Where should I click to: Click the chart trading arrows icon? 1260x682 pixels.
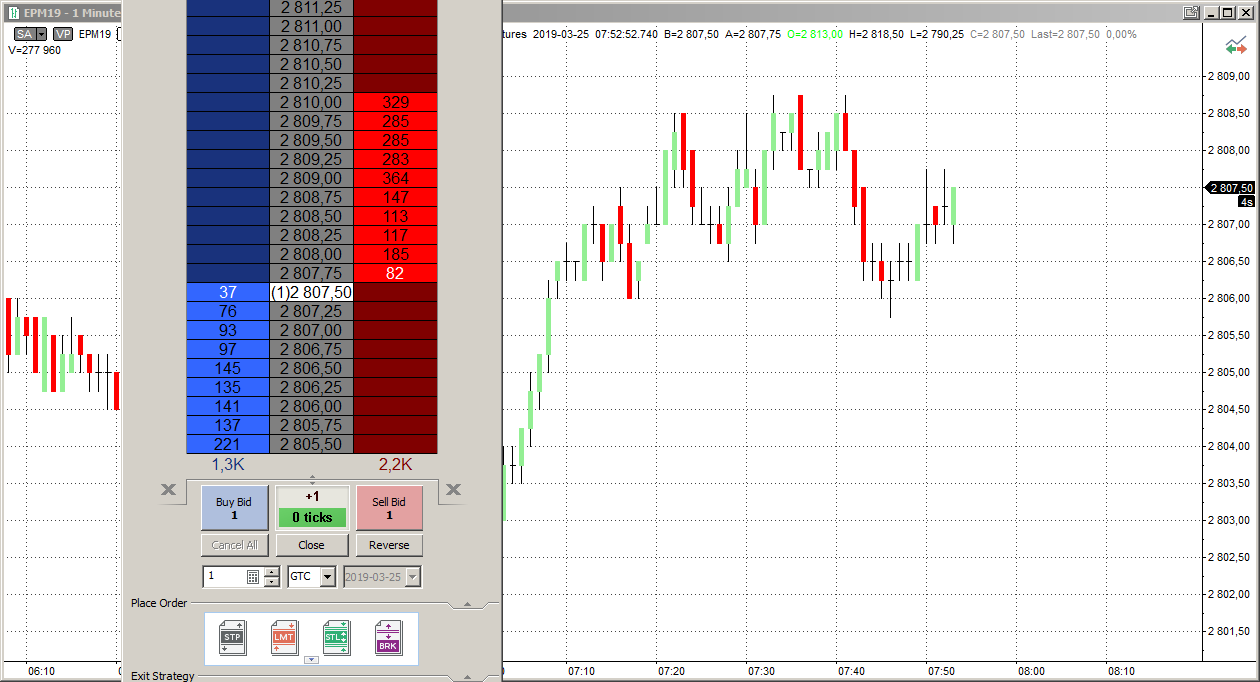[x=1236, y=47]
